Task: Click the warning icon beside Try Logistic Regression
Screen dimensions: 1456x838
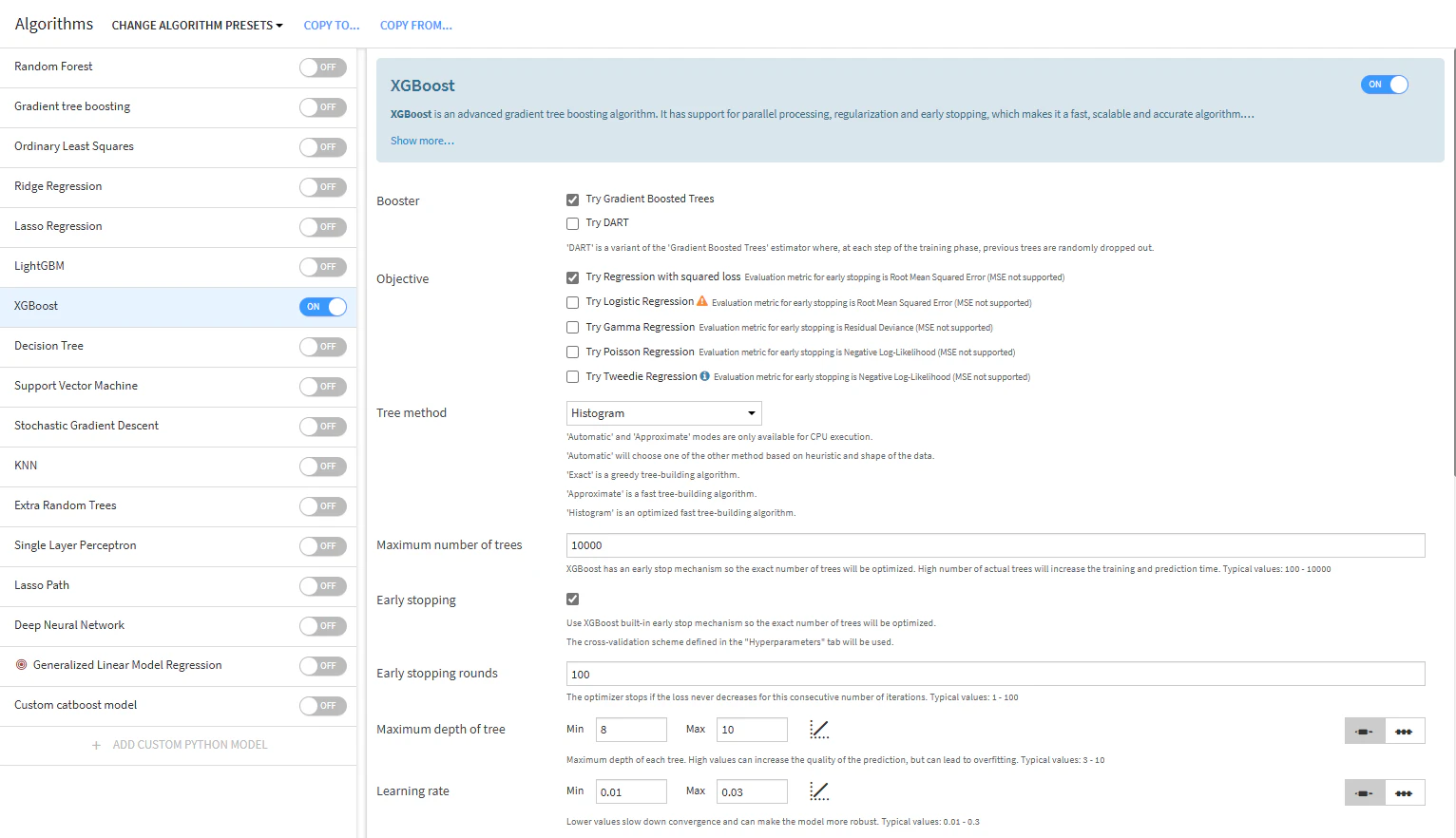Action: pos(702,301)
